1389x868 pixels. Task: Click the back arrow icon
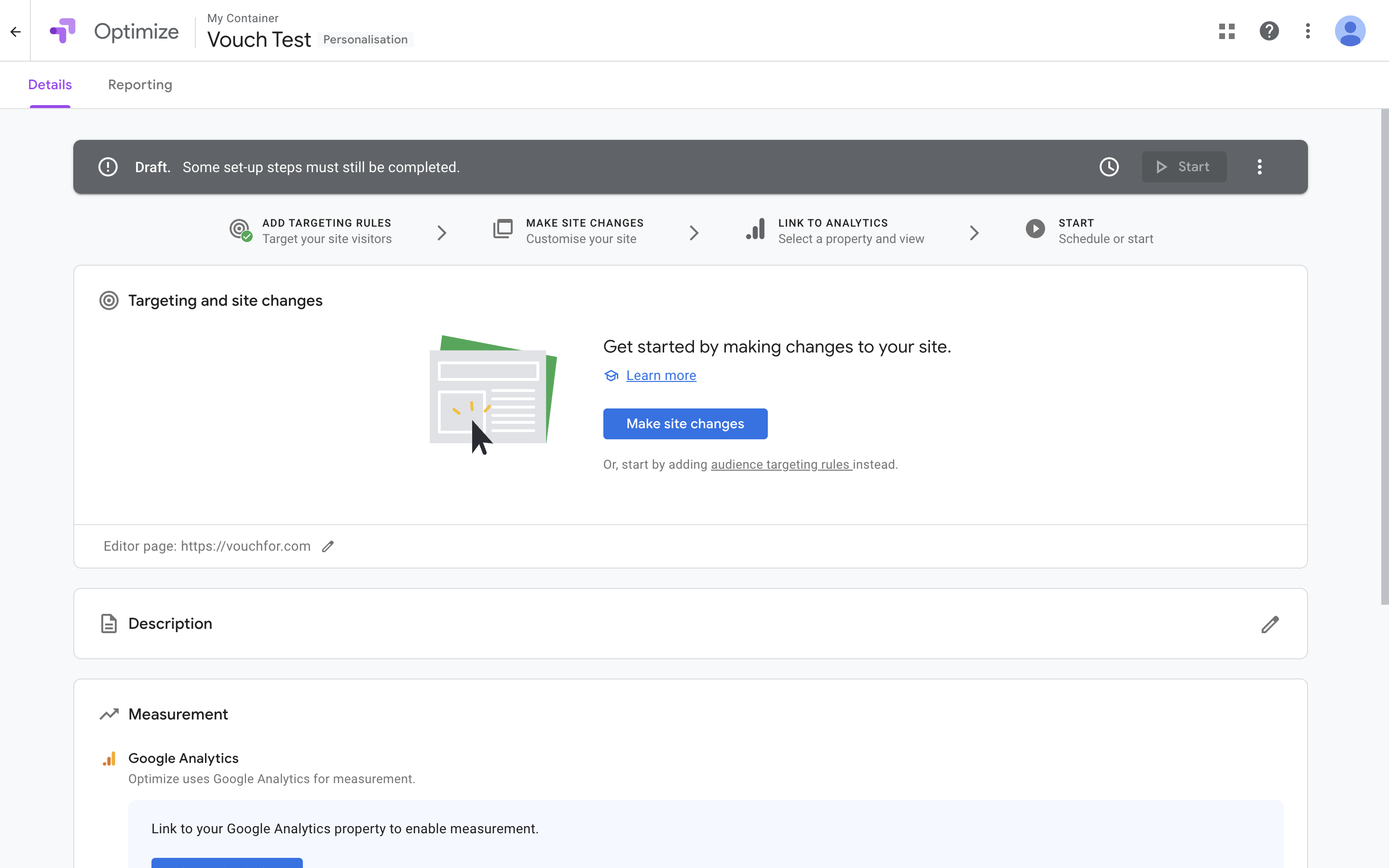click(15, 31)
